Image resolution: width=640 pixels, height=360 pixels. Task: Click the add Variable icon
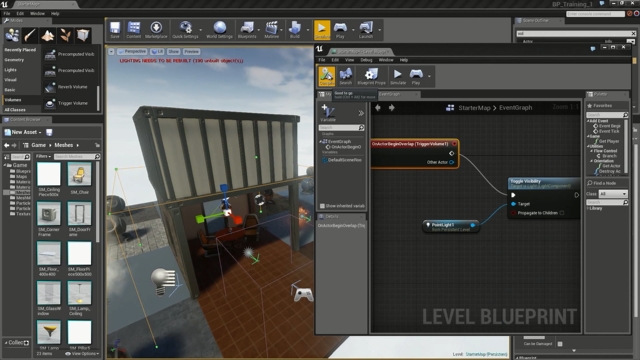328,113
